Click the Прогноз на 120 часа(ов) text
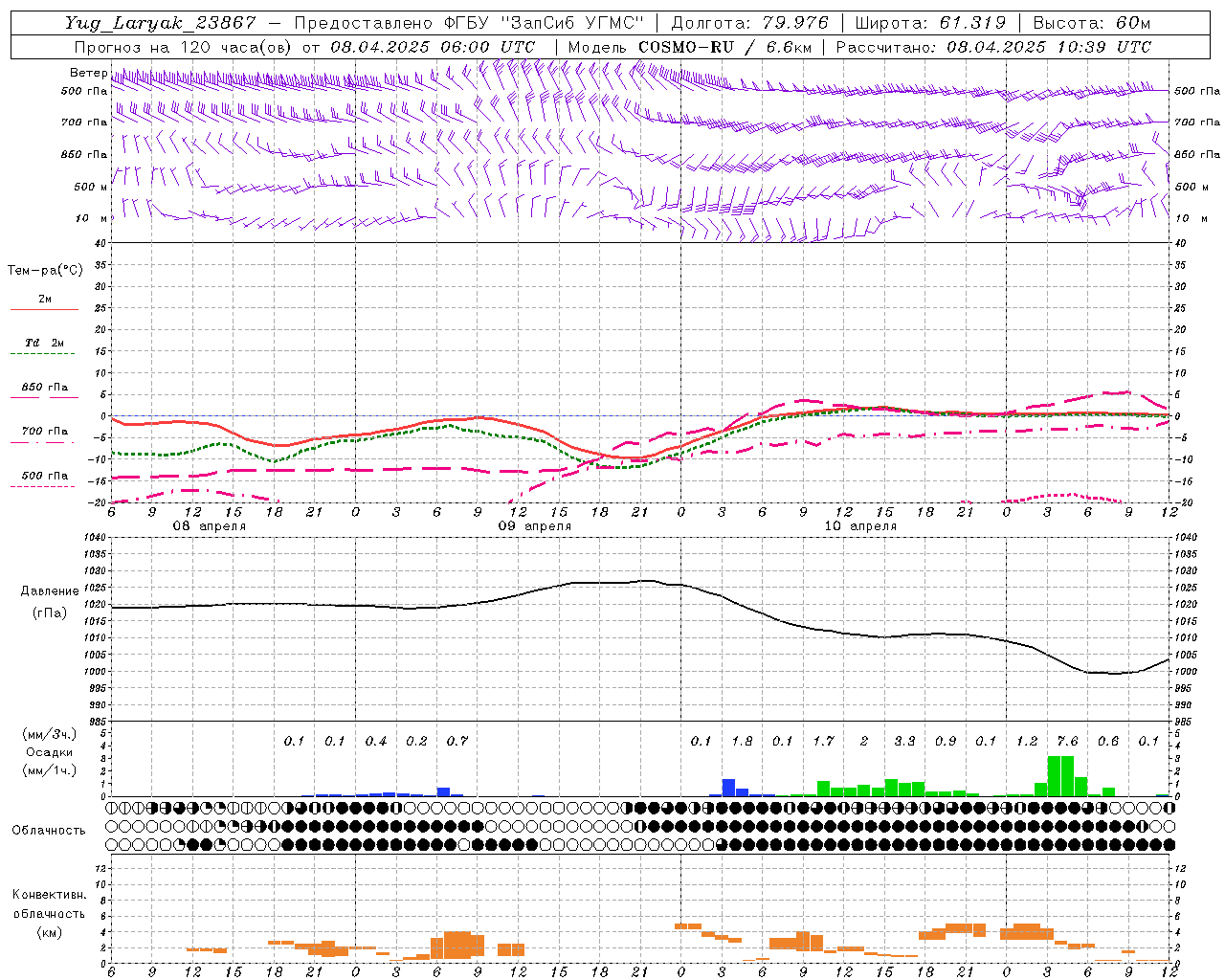 click(x=185, y=47)
